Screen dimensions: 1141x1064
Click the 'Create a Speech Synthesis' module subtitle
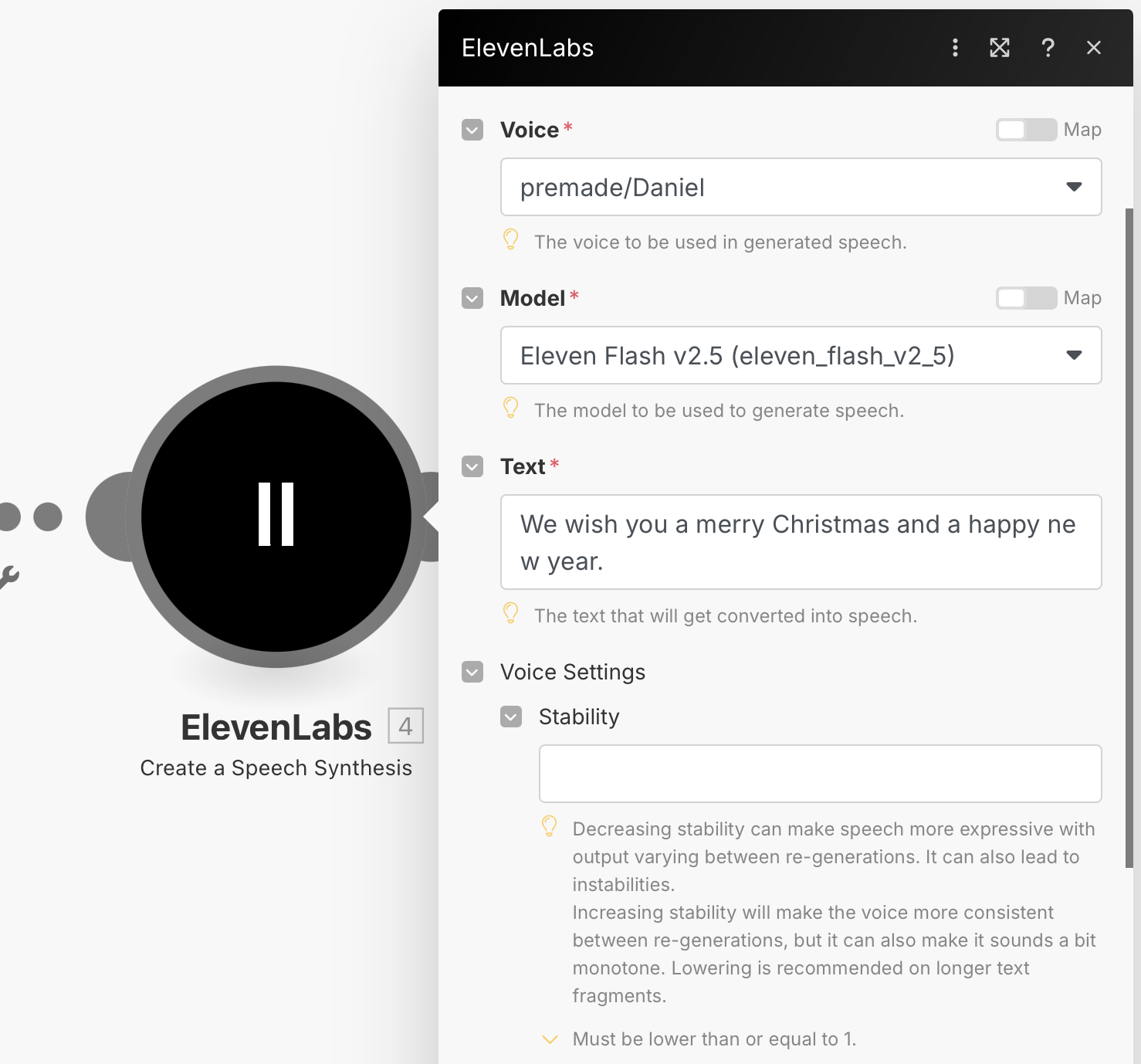pyautogui.click(x=276, y=768)
